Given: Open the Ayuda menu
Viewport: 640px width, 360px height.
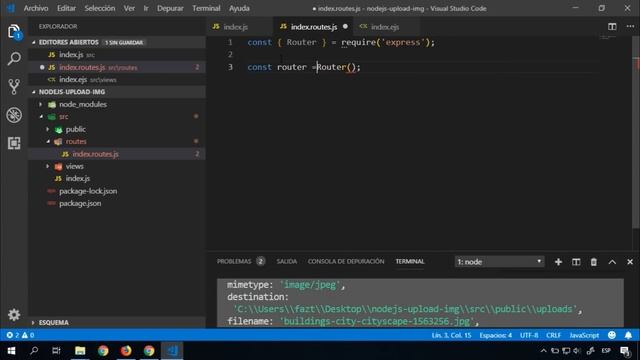Looking at the screenshot, I should [x=239, y=8].
